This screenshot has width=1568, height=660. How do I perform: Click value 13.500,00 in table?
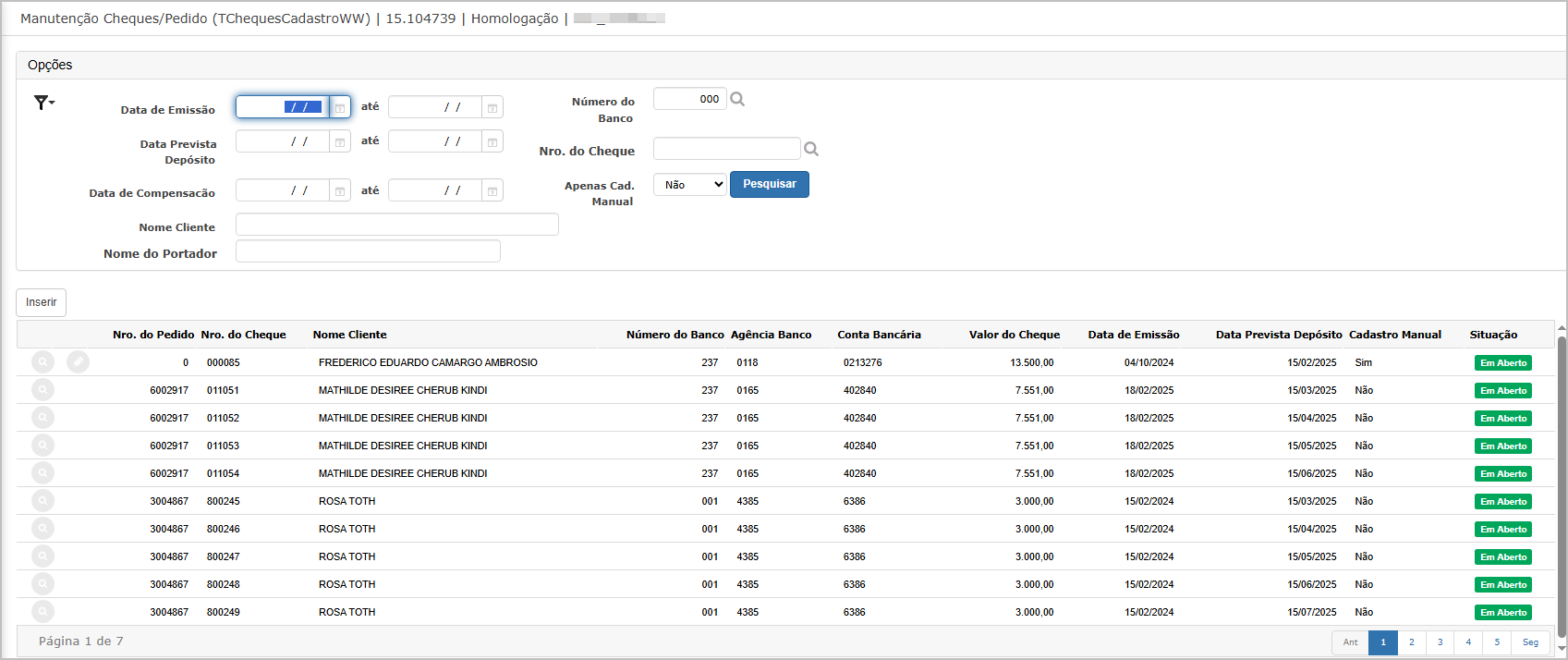click(x=1032, y=362)
